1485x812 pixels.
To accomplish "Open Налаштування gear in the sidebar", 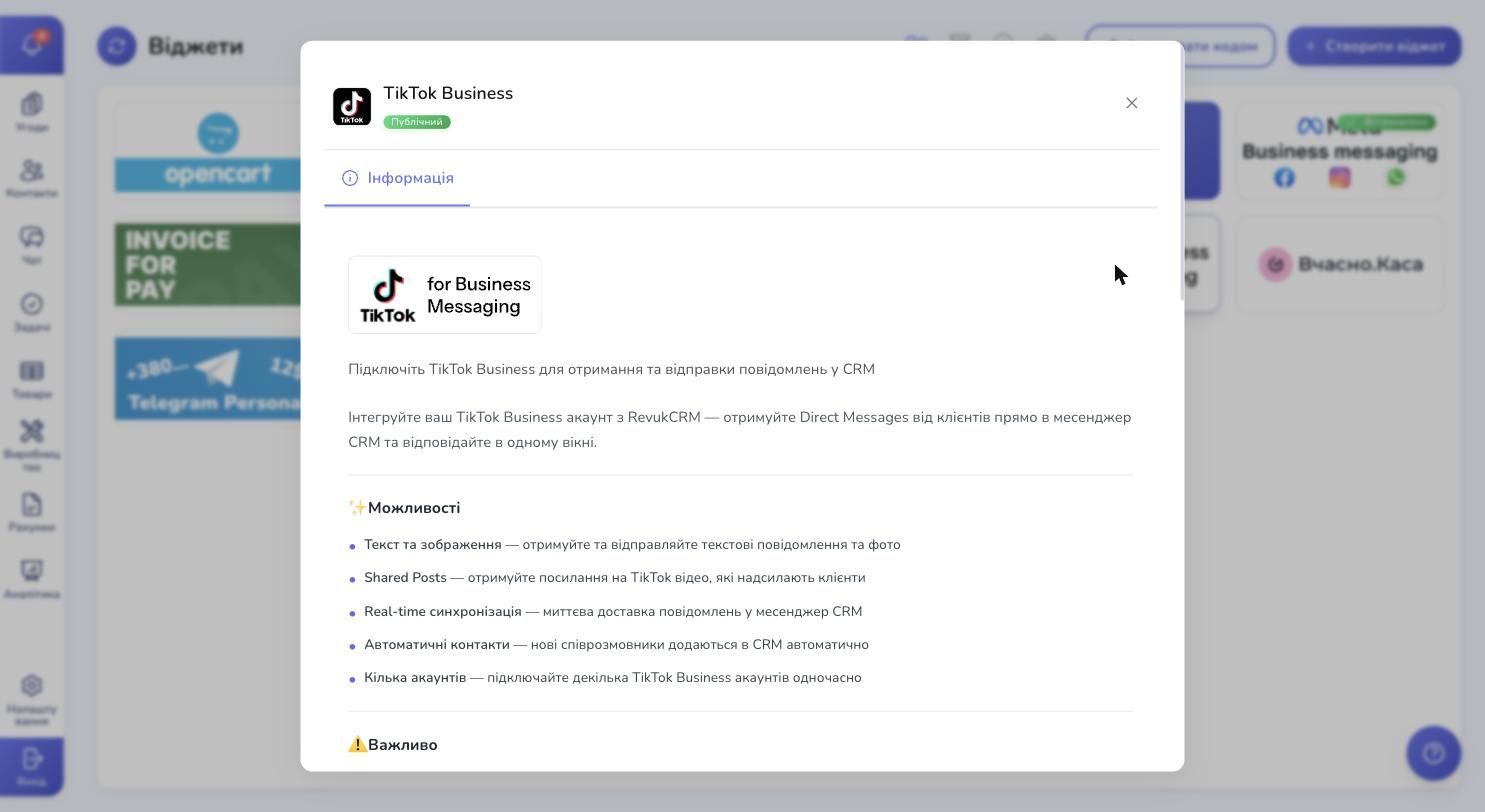I will coord(32,699).
